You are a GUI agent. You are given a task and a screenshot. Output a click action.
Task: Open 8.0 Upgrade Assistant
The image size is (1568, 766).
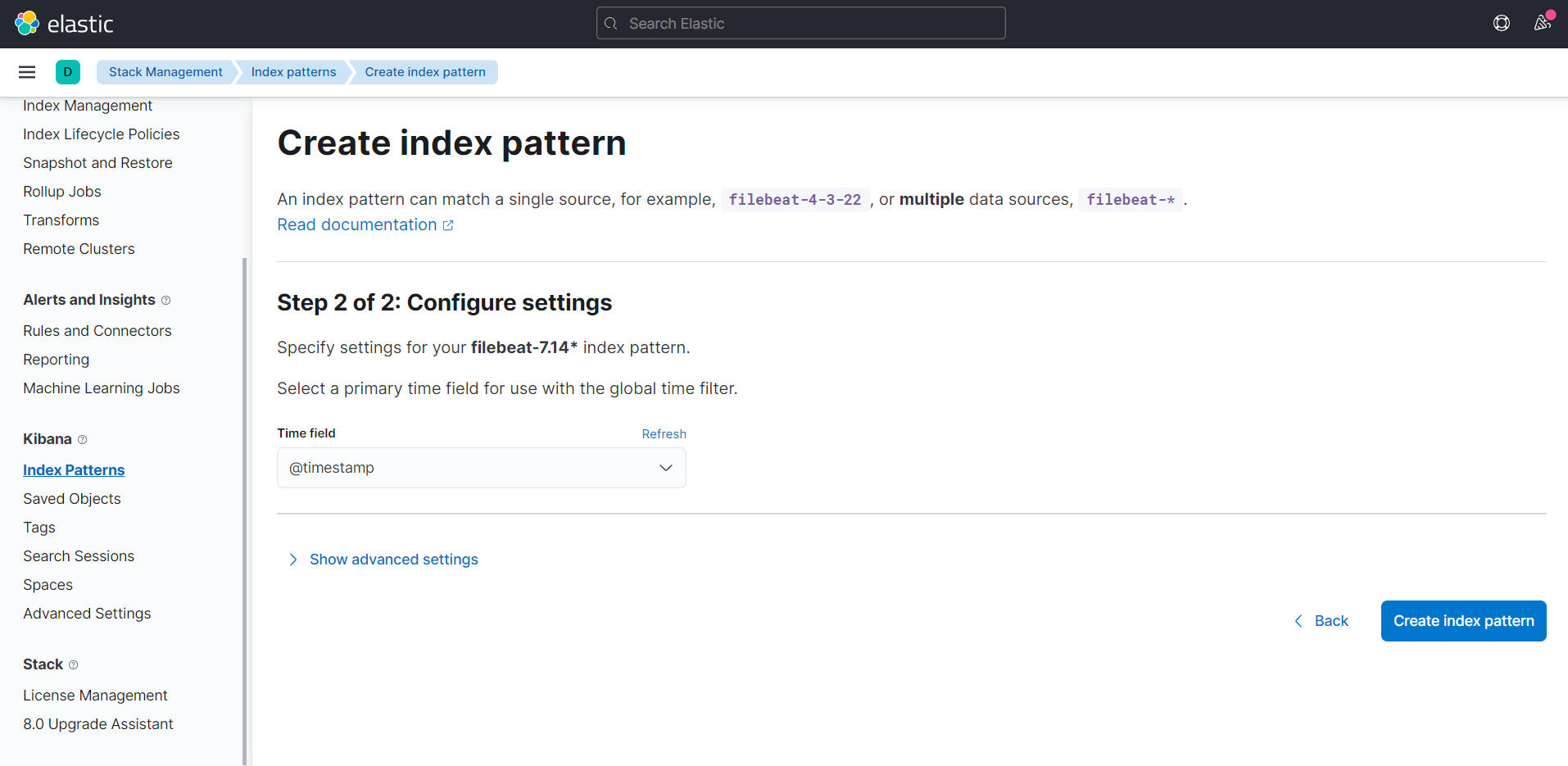(98, 724)
